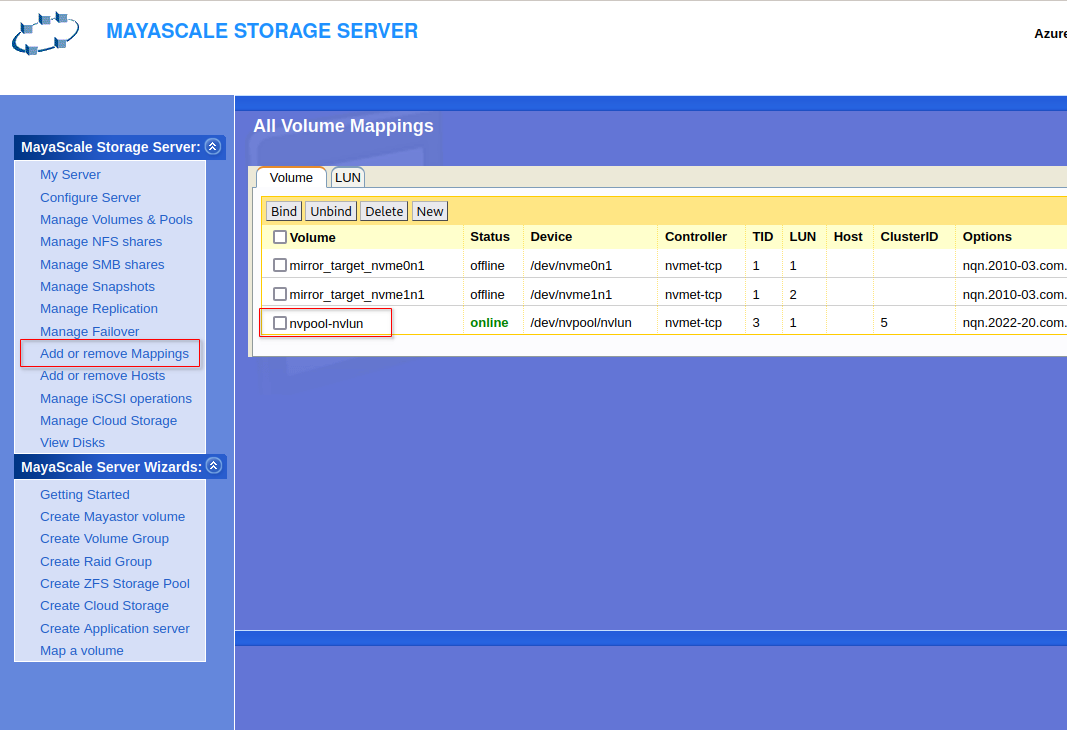Open the Manage NFS shares page
The image size is (1067, 730).
[101, 241]
